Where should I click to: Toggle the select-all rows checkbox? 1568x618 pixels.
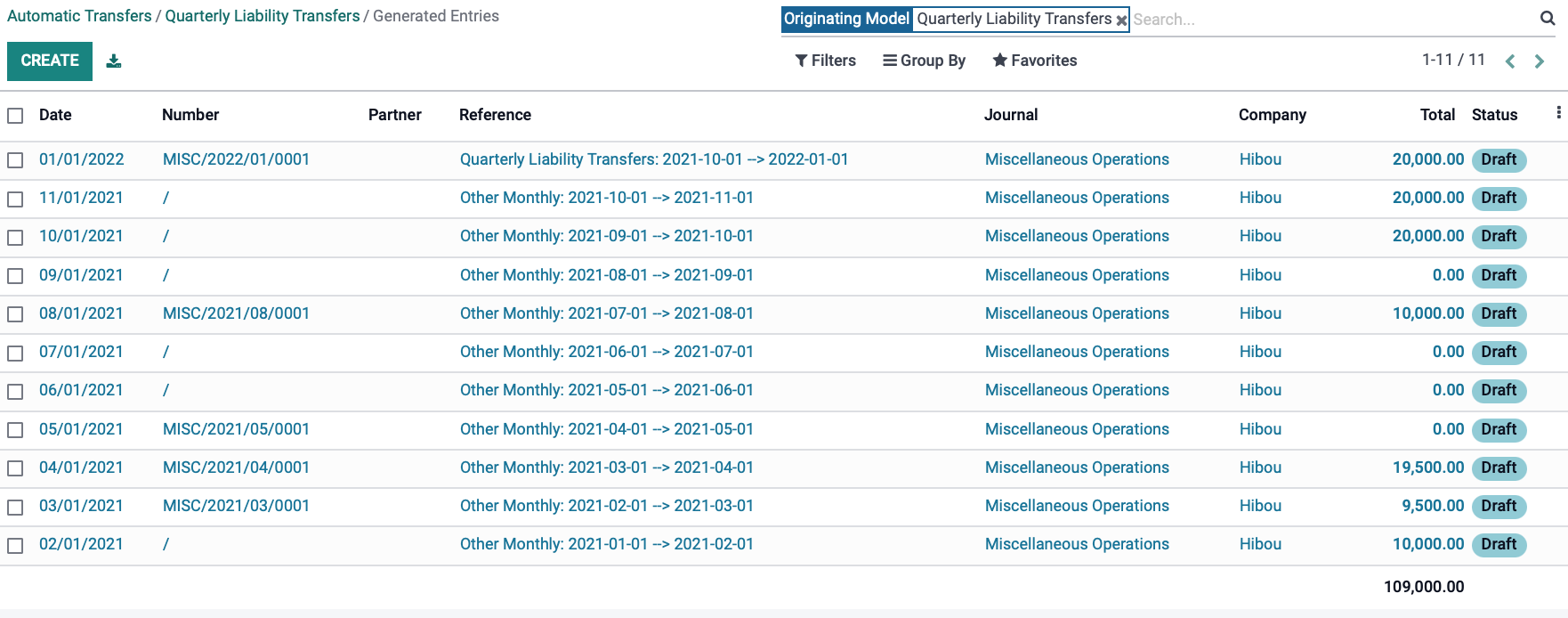[15, 116]
